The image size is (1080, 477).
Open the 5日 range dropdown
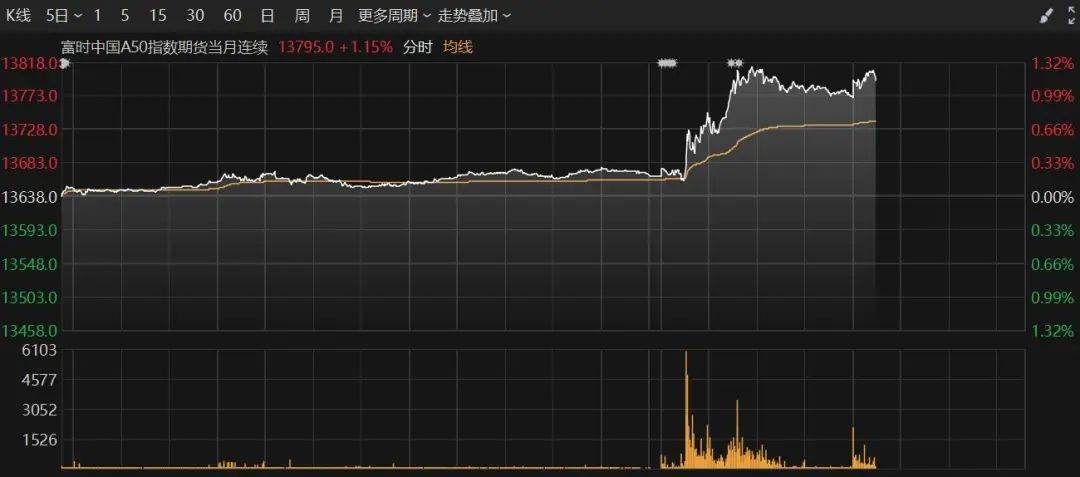pyautogui.click(x=64, y=16)
